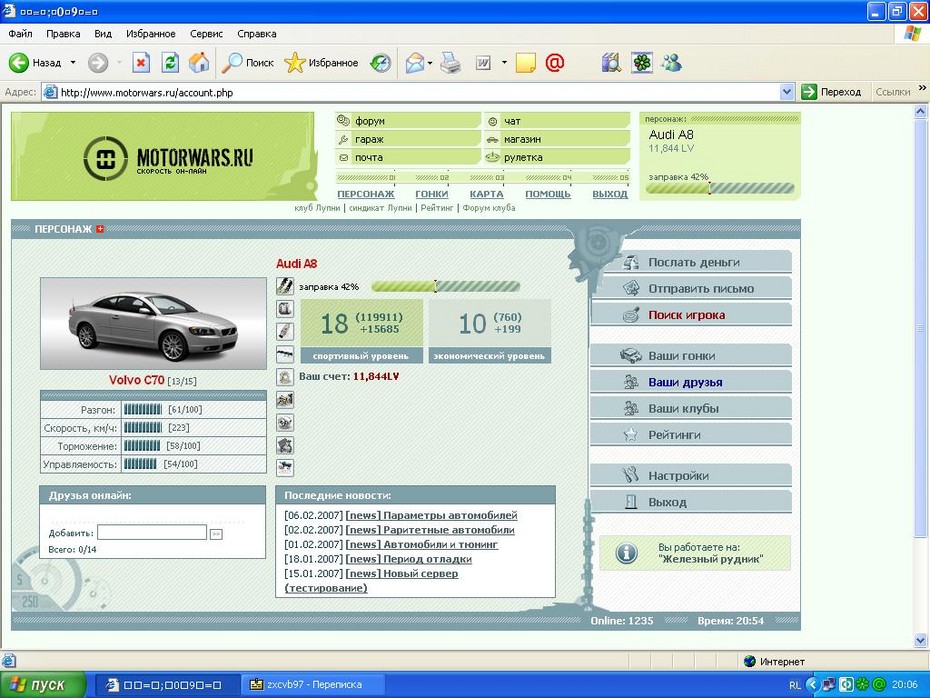Viewport: 930px width, 698px height.
Task: Go back with the Назад button
Action: (x=34, y=62)
